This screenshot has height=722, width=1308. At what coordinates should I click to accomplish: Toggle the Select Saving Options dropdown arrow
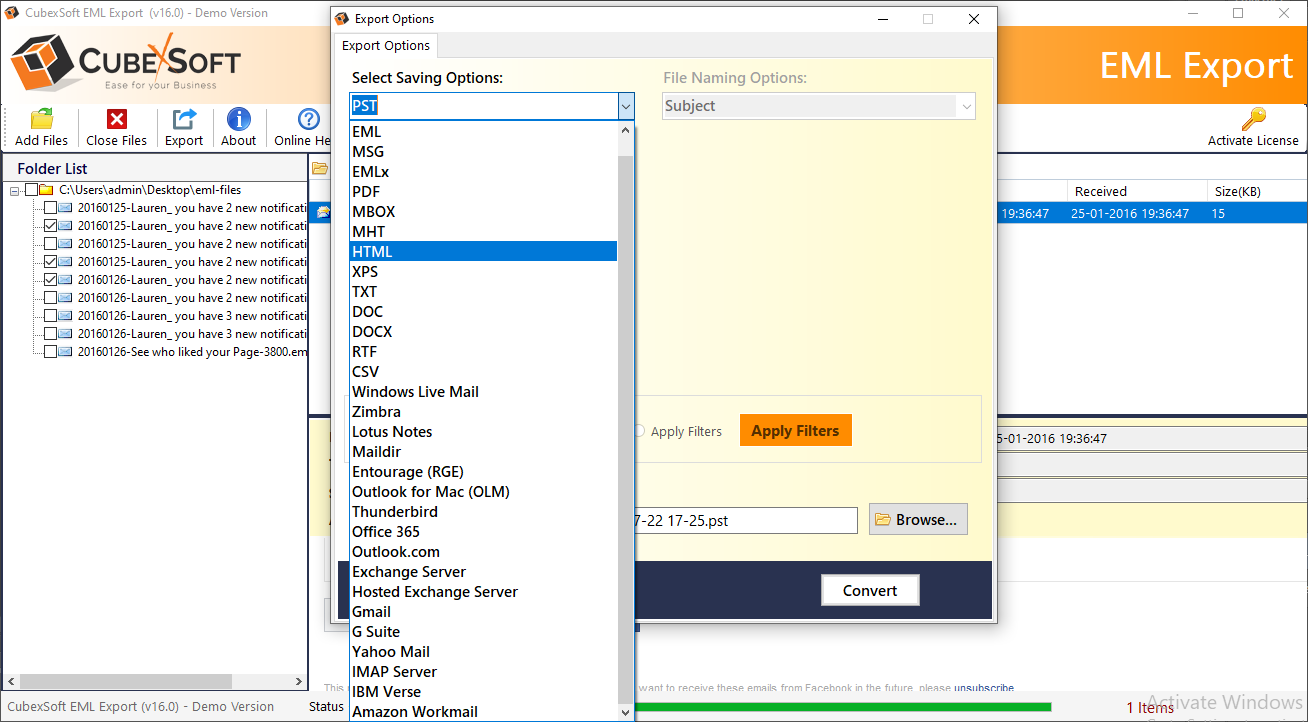coord(625,106)
